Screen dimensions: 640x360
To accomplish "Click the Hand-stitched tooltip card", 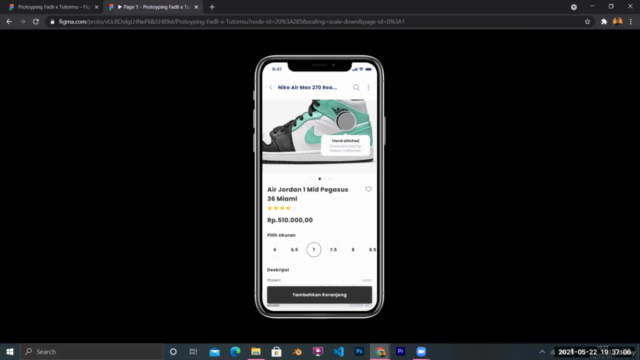I will (x=345, y=145).
